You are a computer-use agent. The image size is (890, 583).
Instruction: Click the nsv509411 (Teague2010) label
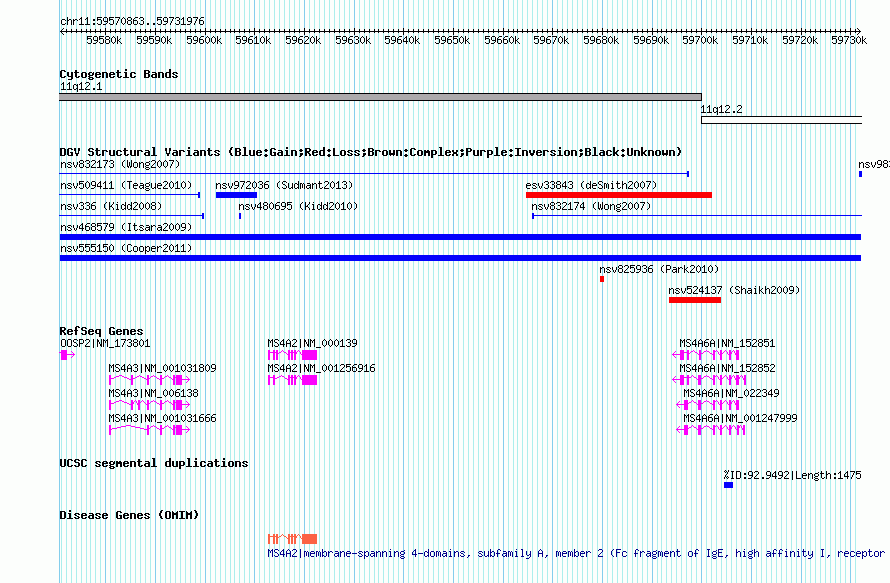[127, 186]
